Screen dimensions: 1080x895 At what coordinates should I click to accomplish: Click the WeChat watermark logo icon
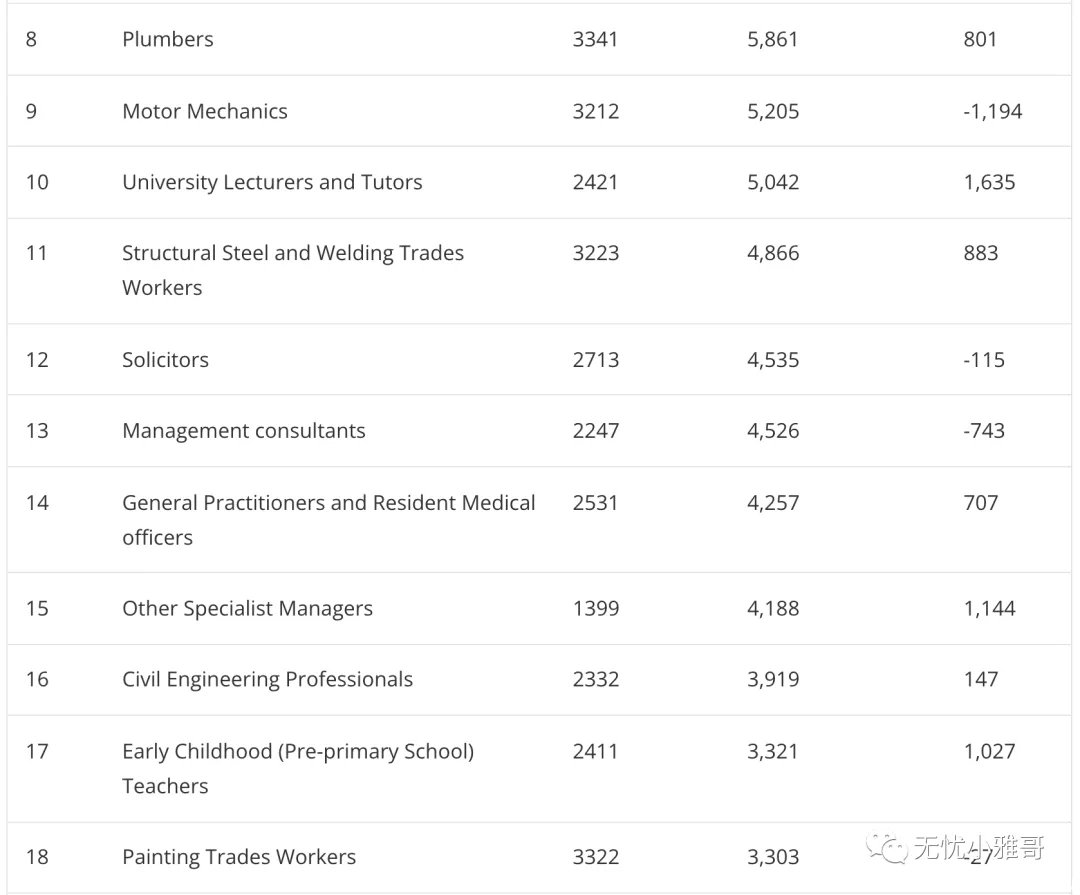pyautogui.click(x=887, y=847)
